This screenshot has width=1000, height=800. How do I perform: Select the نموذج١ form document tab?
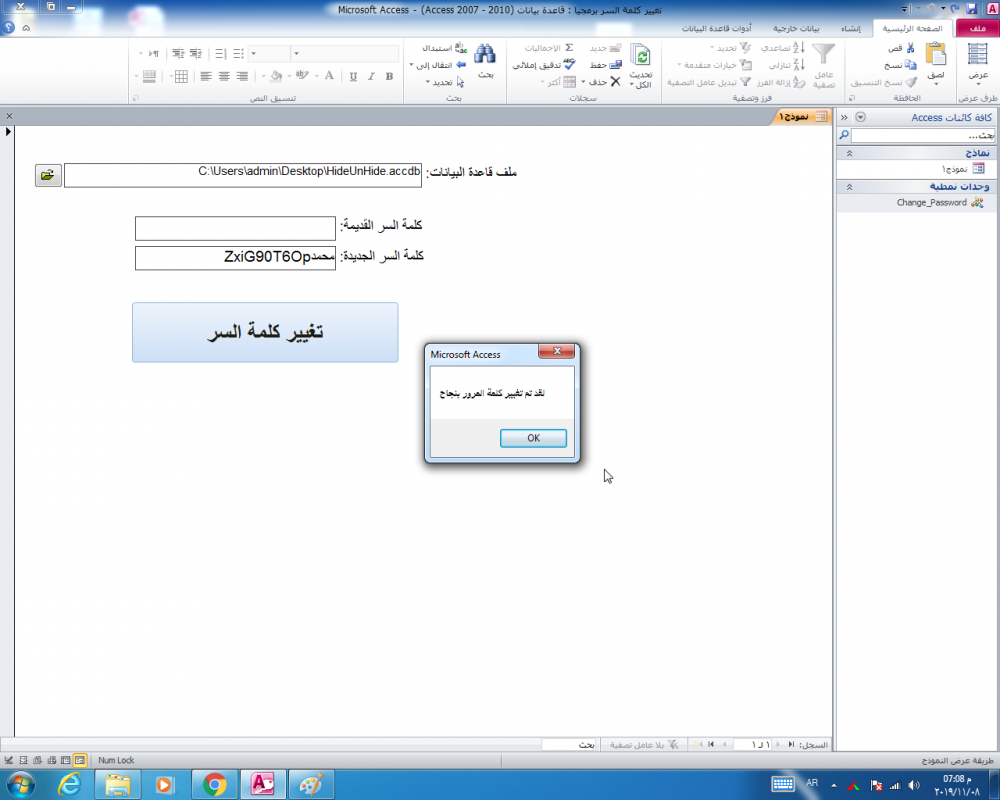802,117
